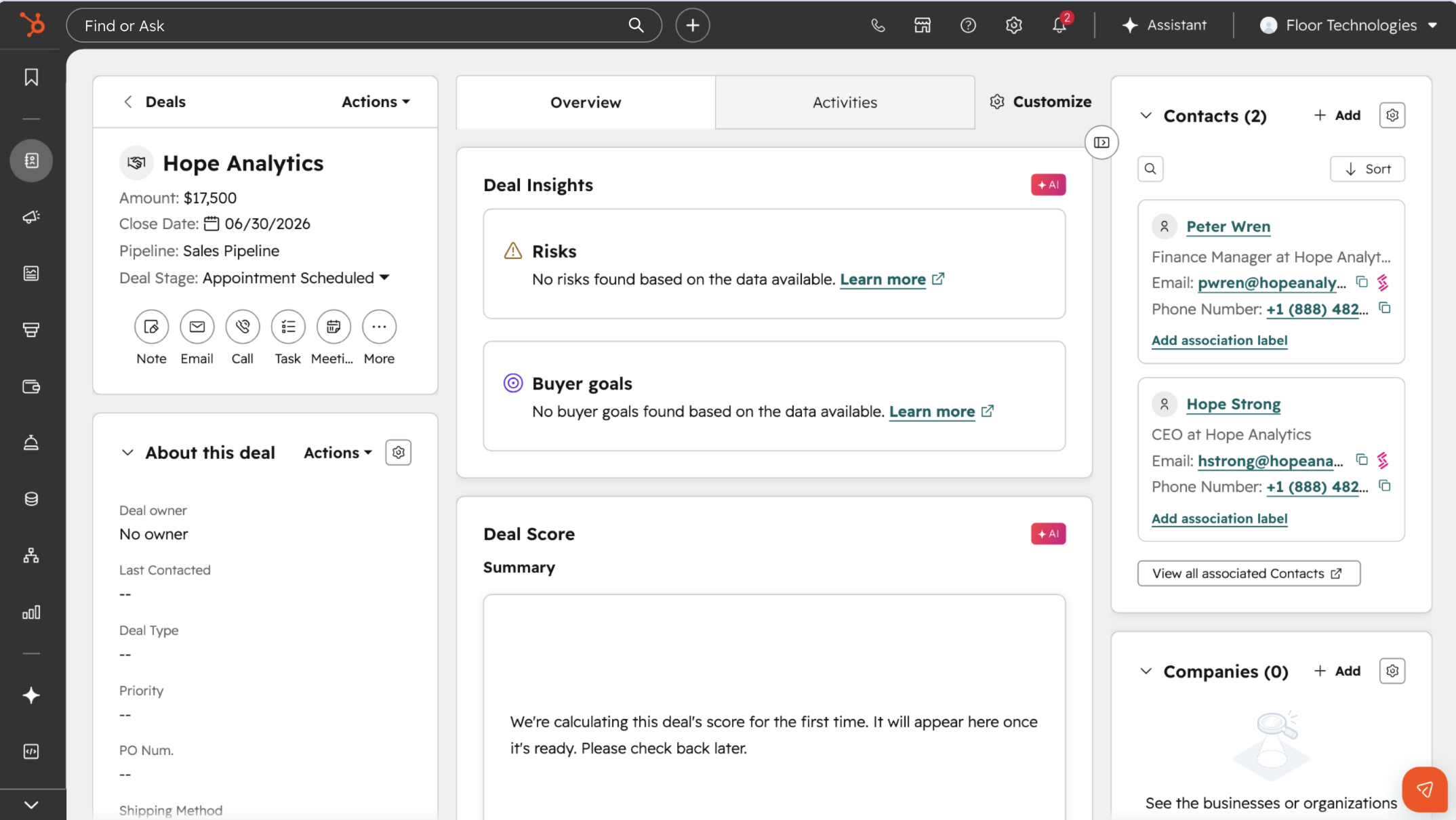Open Hope Strong contact record
This screenshot has height=820, width=1456.
[x=1234, y=405]
